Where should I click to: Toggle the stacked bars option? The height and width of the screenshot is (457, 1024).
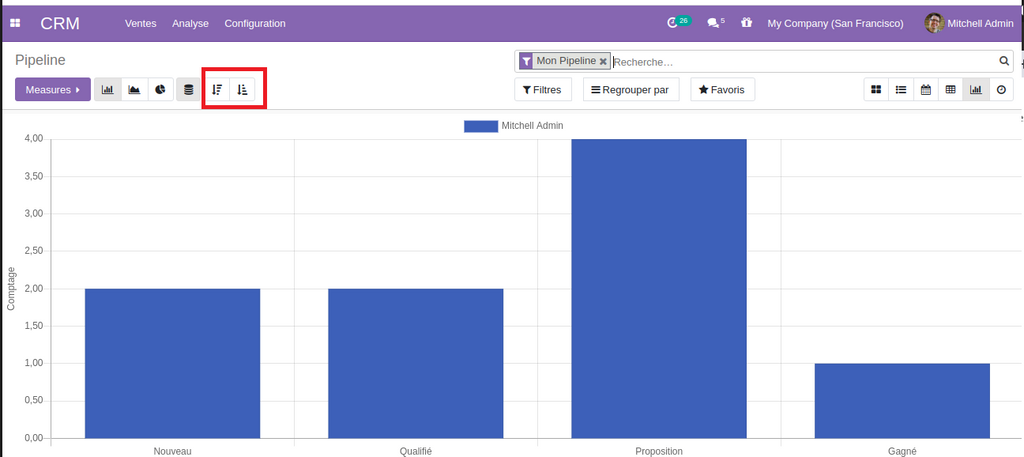(x=188, y=90)
